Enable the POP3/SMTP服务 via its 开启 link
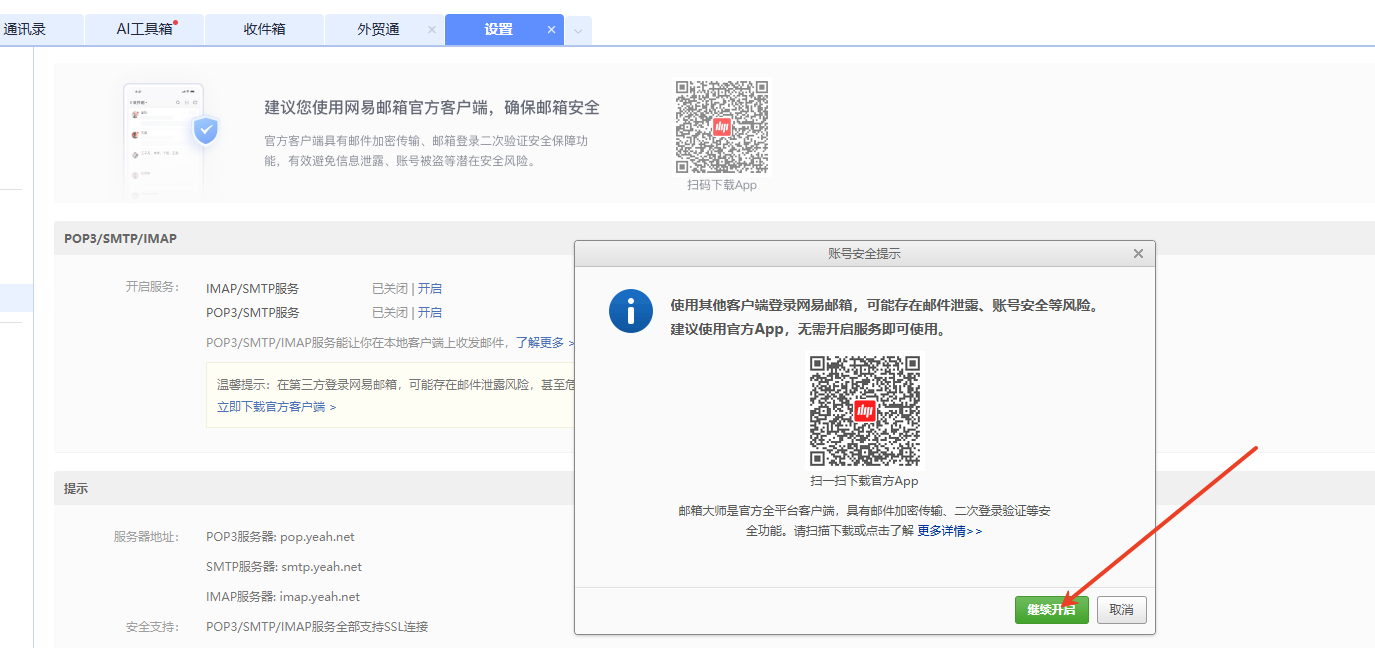Image resolution: width=1375 pixels, height=648 pixels. [x=430, y=312]
